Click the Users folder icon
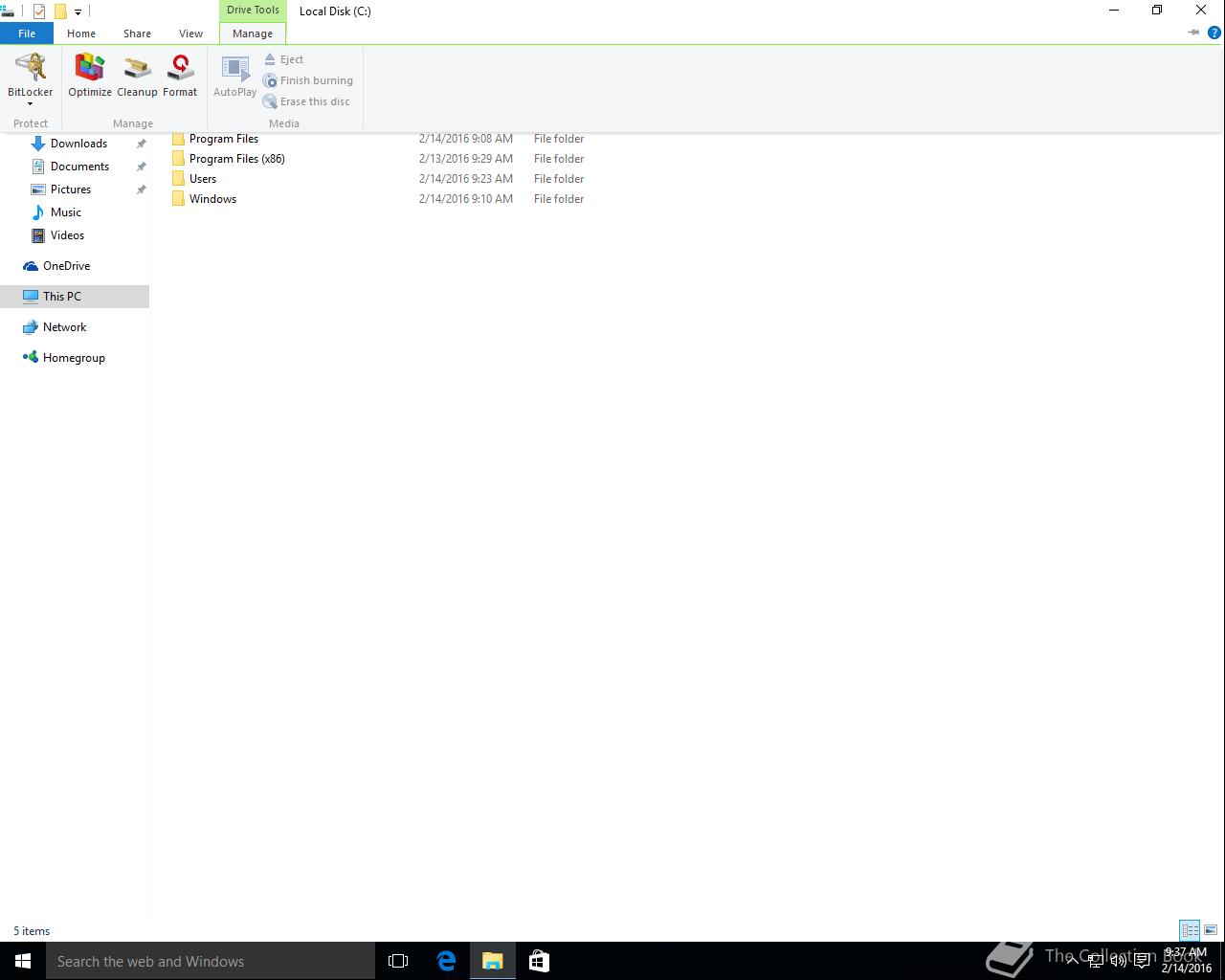Viewport: 1225px width, 980px height. point(178,179)
